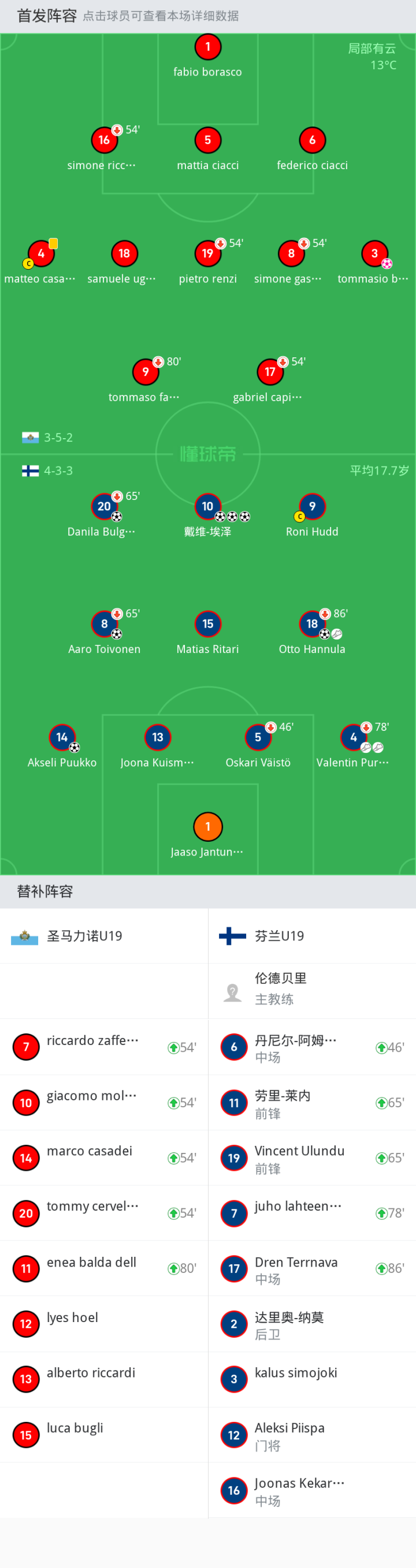Select Roni Hudd's number 9 captain badge
The width and height of the screenshot is (416, 1568).
[x=313, y=506]
